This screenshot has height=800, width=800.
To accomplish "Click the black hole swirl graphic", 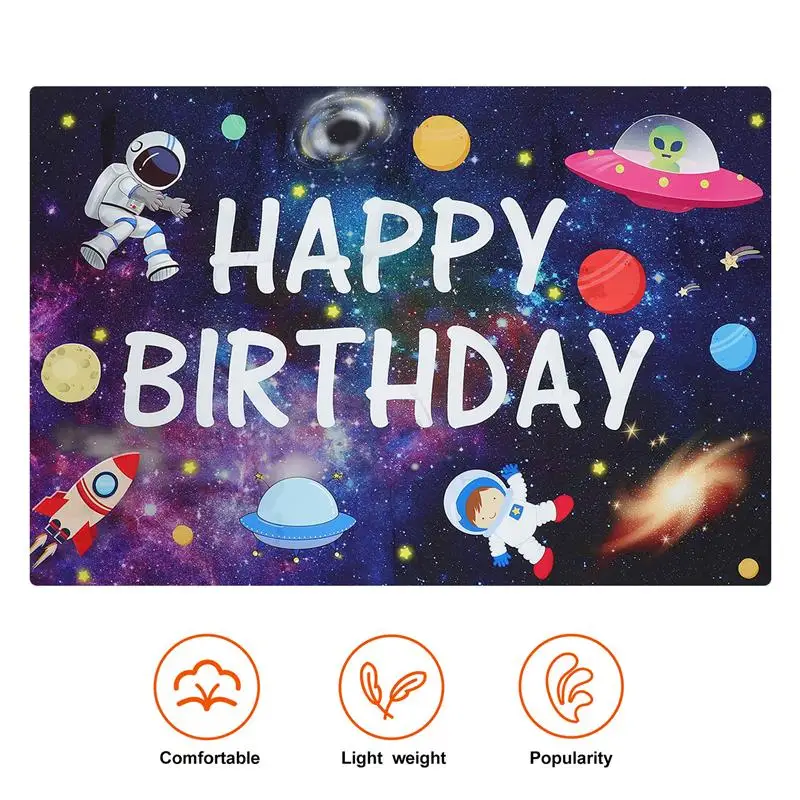I will [345, 129].
